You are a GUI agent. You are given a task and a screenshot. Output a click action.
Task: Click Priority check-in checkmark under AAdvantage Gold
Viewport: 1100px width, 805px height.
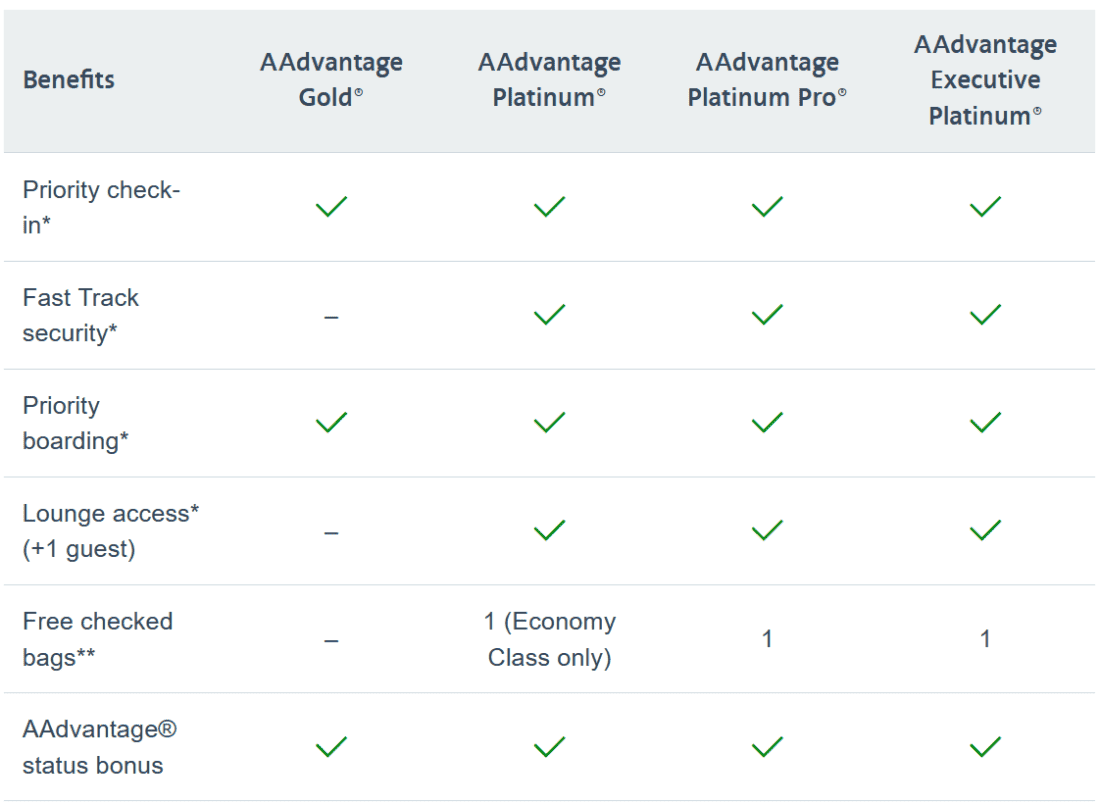pyautogui.click(x=331, y=207)
